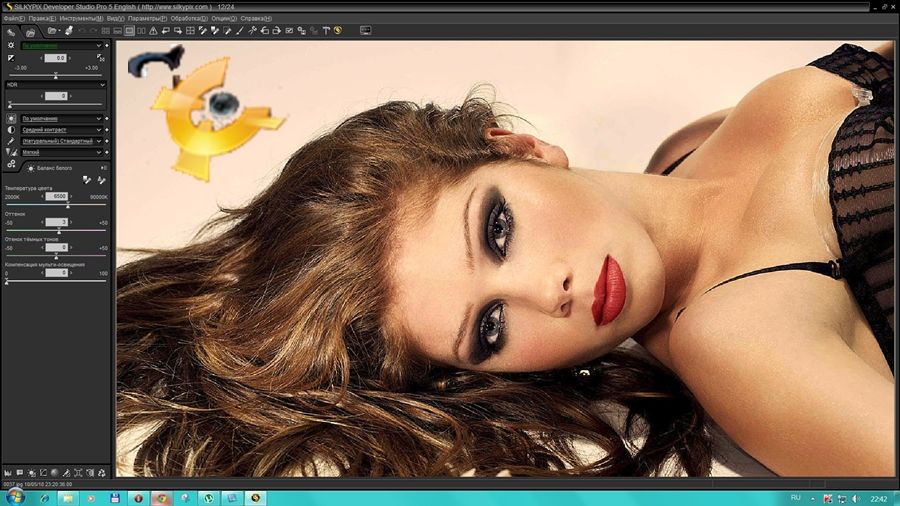Viewport: 900px width, 506px height.
Task: Open the 'По умолчанию' white balance dropdown
Action: [x=62, y=118]
